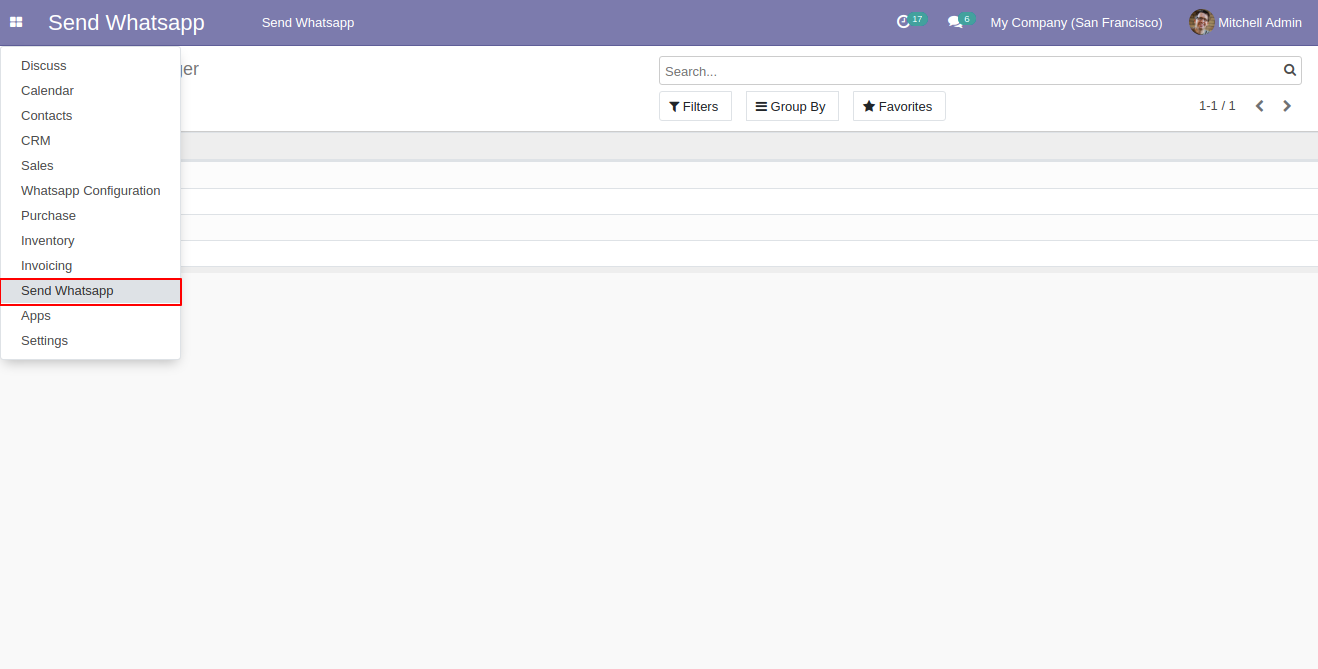Screen dimensions: 1318x669
Task: Select Apps in apps menu
Action: click(90, 315)
